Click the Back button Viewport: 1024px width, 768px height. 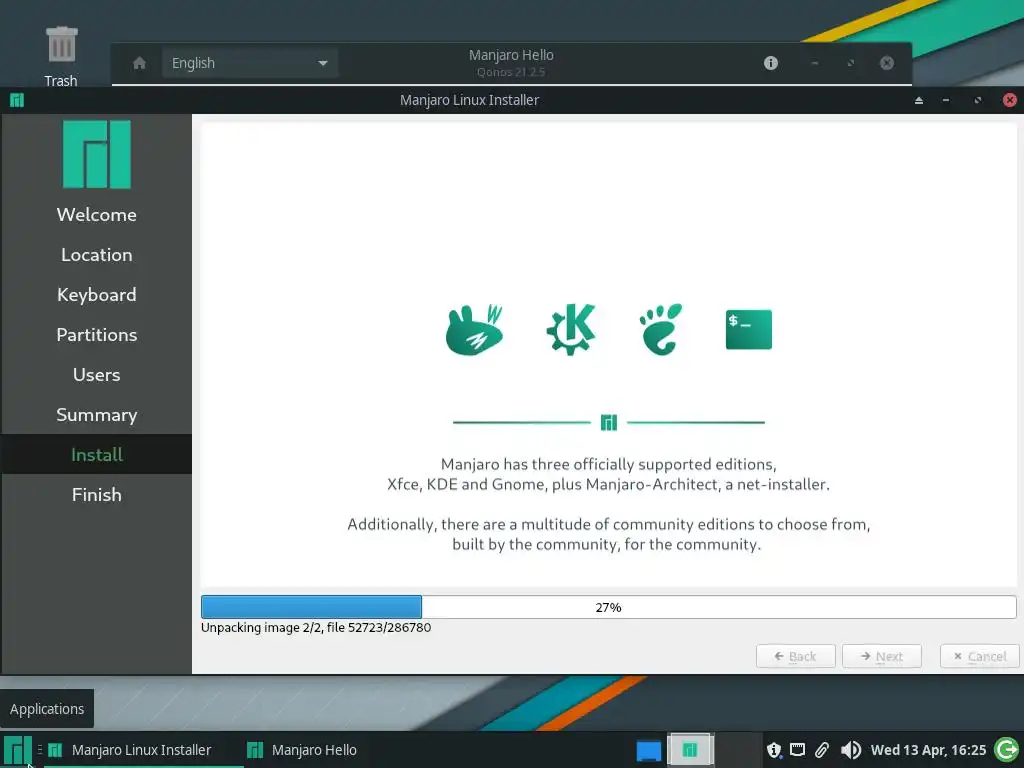(795, 656)
